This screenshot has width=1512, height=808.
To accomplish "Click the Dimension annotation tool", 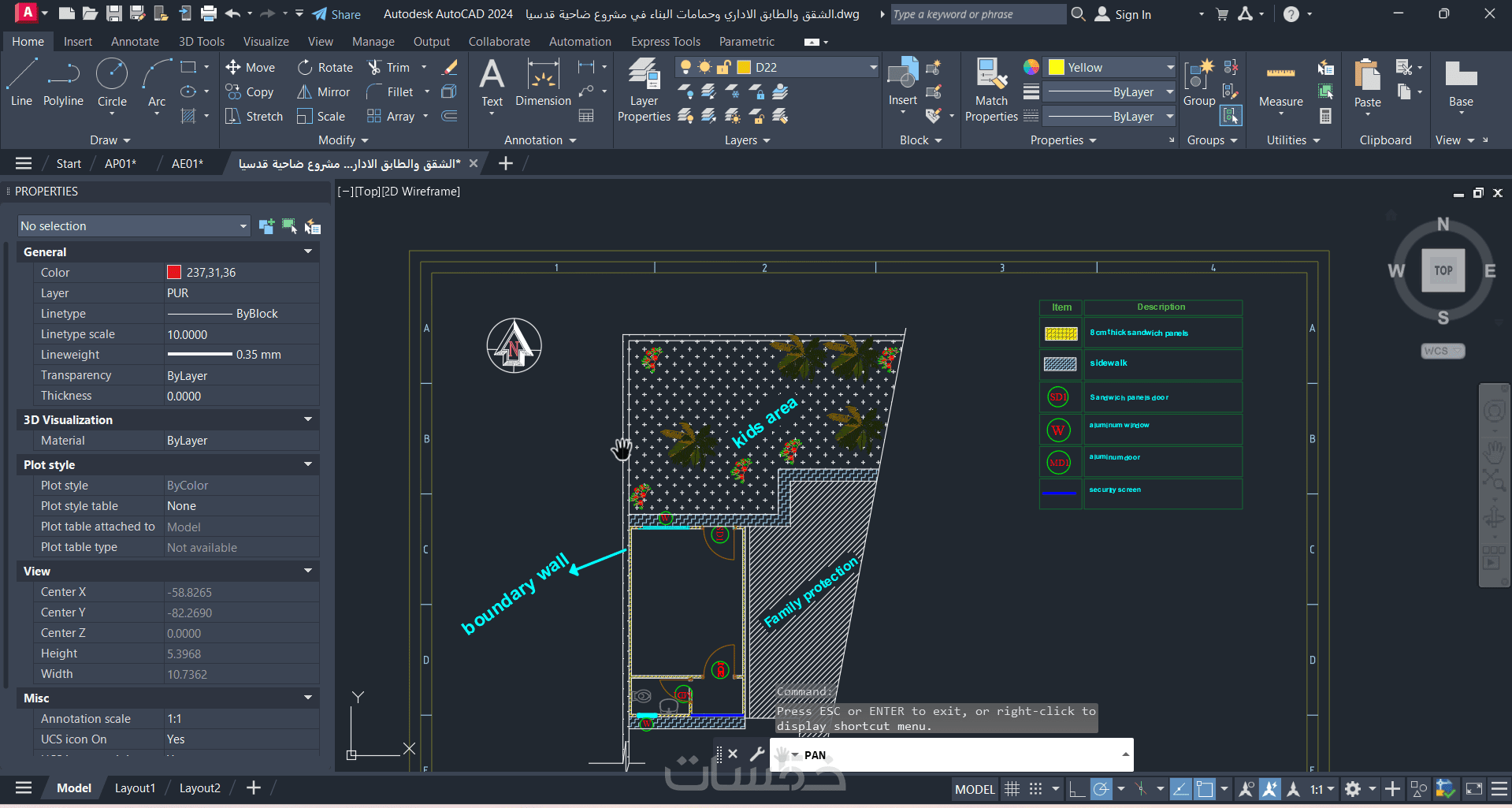I will (x=543, y=84).
